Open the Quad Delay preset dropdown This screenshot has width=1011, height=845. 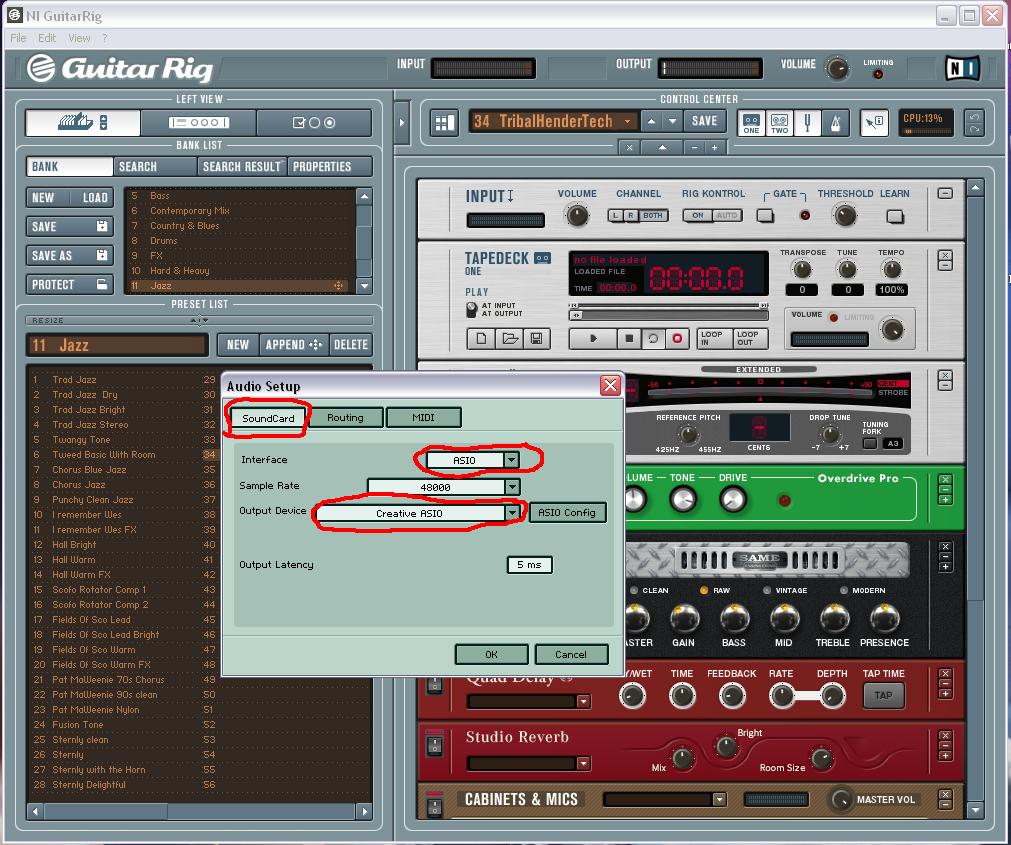point(584,701)
